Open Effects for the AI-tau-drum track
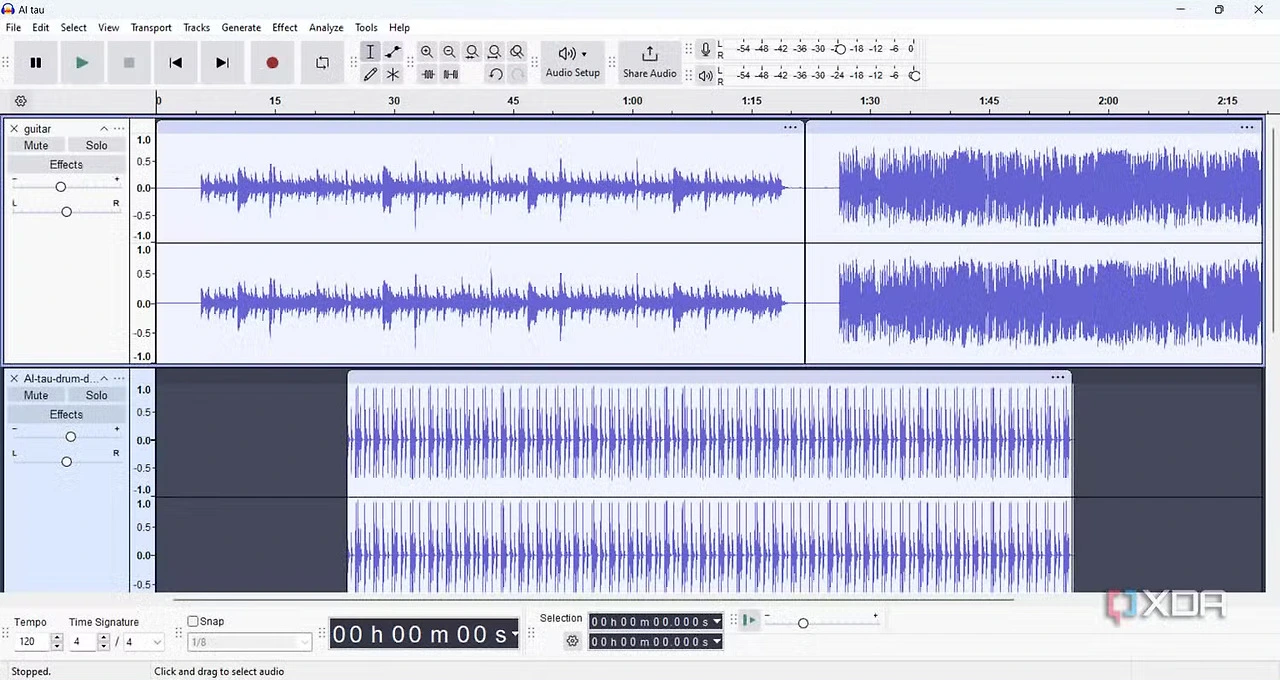This screenshot has width=1280, height=680. point(66,415)
